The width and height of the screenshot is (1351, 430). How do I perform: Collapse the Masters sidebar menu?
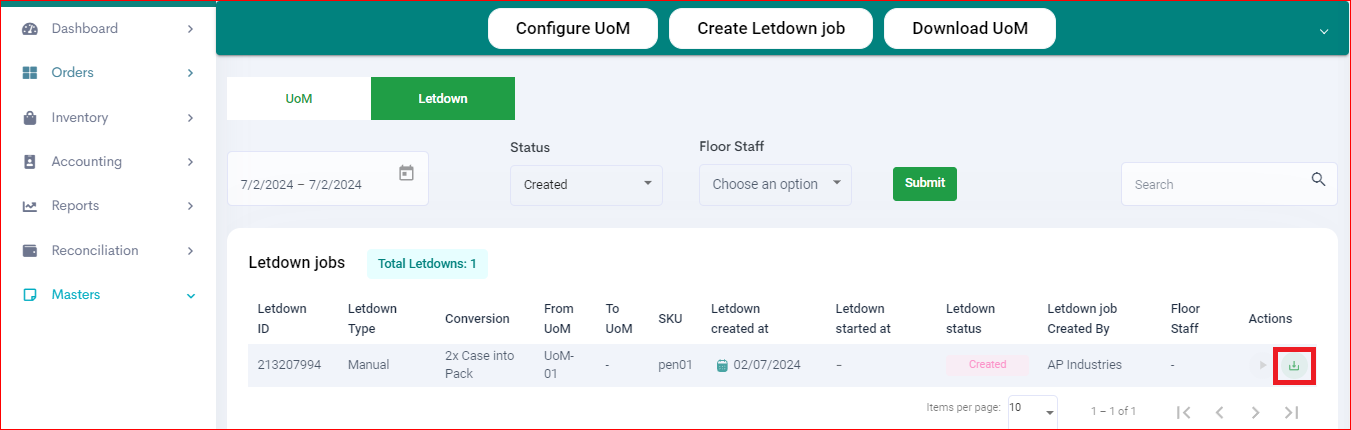(x=109, y=295)
